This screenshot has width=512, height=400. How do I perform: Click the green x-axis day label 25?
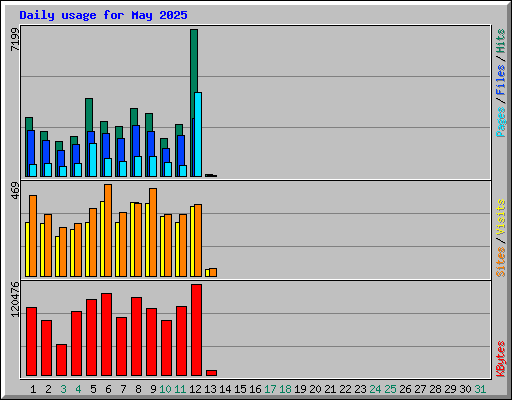(390, 389)
